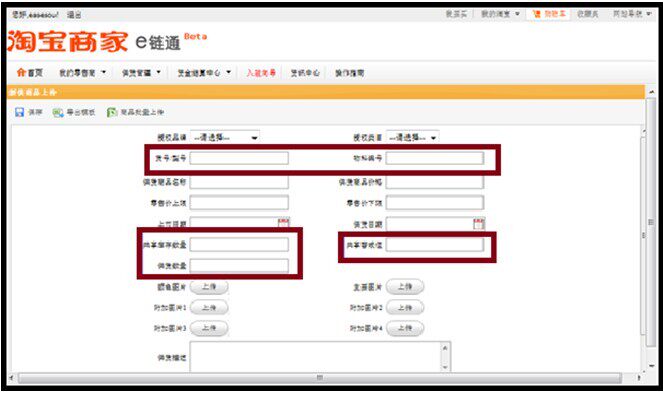The image size is (663, 394).
Task: Focus the 供货日期 date field
Action: tap(429, 224)
